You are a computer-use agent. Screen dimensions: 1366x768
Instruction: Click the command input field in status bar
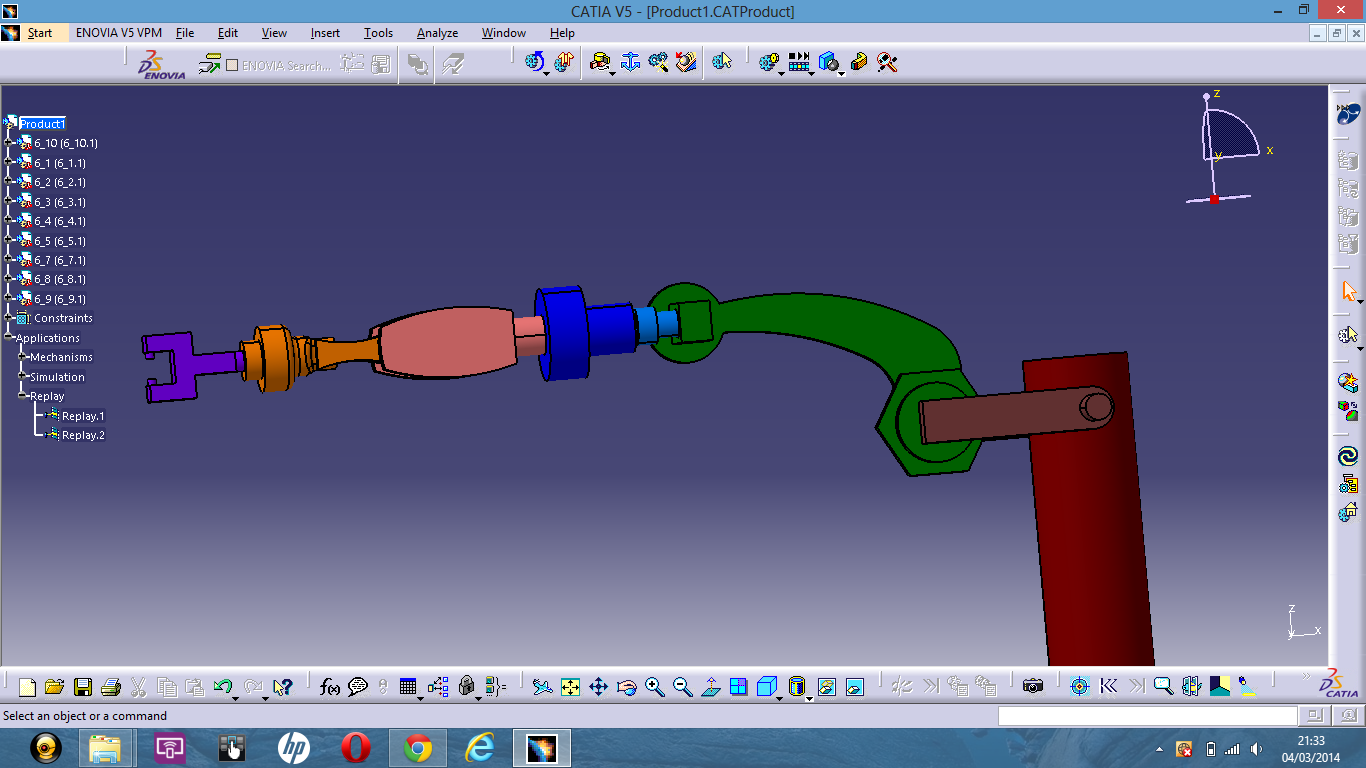pyautogui.click(x=1147, y=716)
